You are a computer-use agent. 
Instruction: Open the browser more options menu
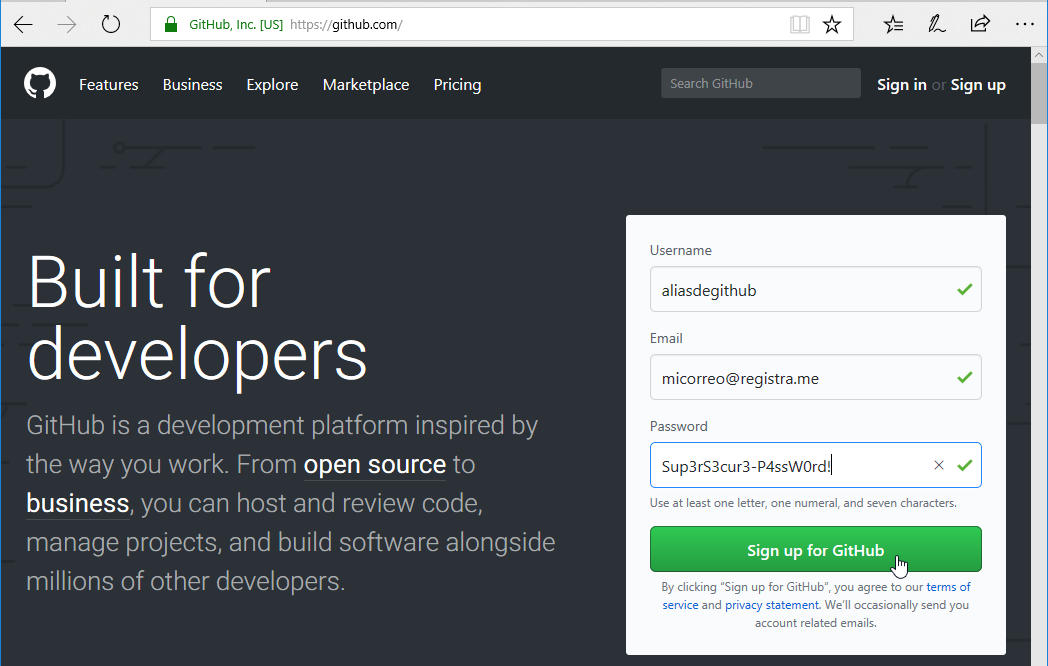[1024, 24]
